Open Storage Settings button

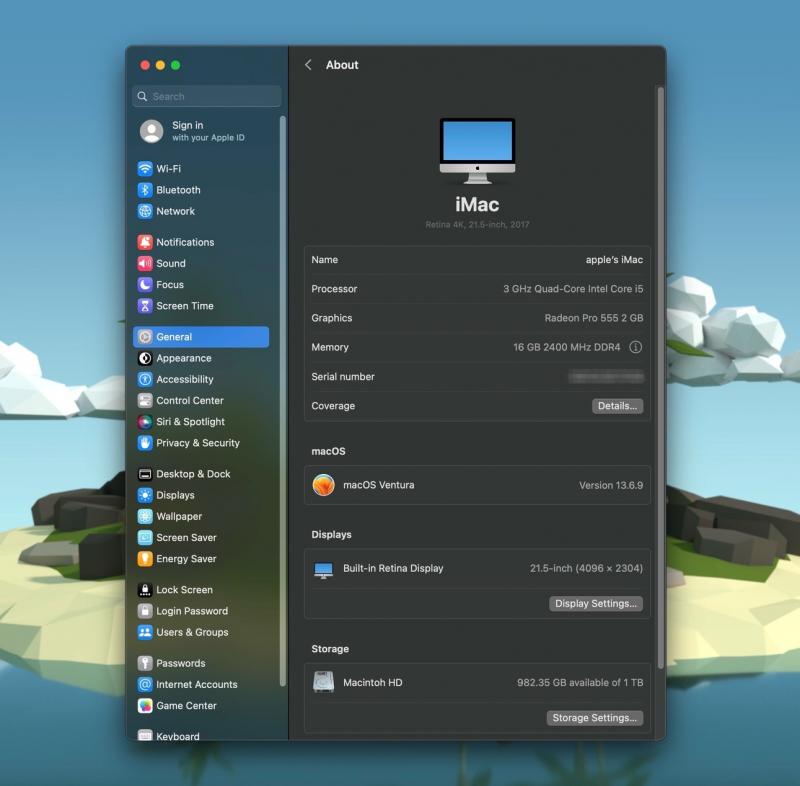(x=594, y=718)
